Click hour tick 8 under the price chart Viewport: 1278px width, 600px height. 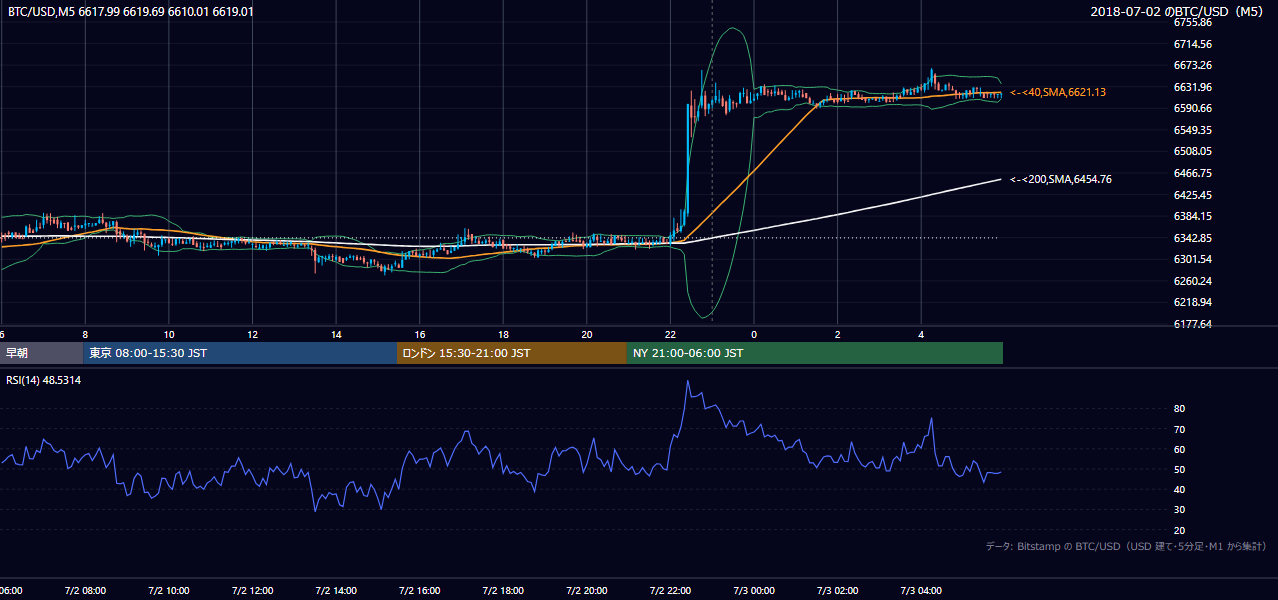pyautogui.click(x=85, y=335)
